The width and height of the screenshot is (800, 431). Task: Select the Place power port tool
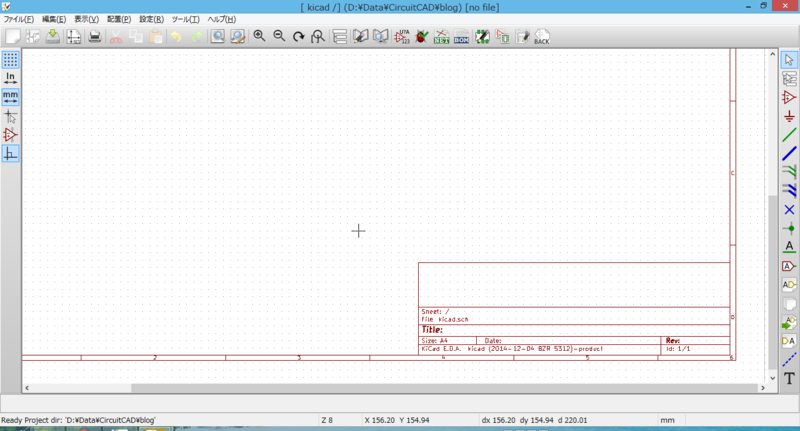[x=789, y=116]
